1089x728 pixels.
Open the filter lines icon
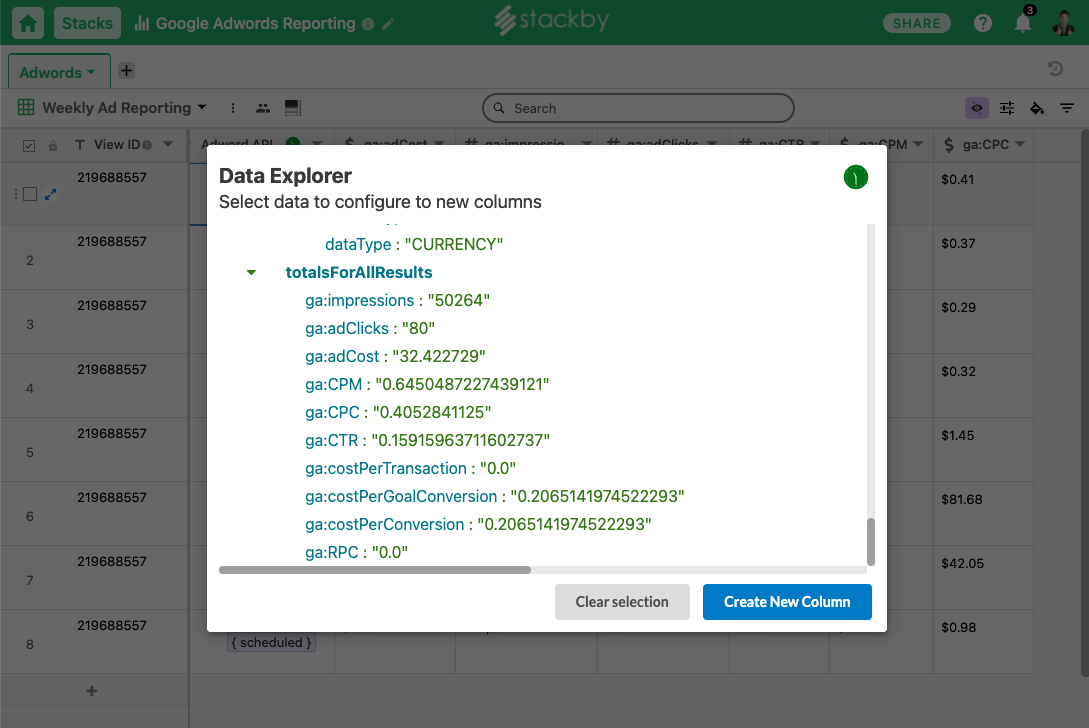[1067, 108]
